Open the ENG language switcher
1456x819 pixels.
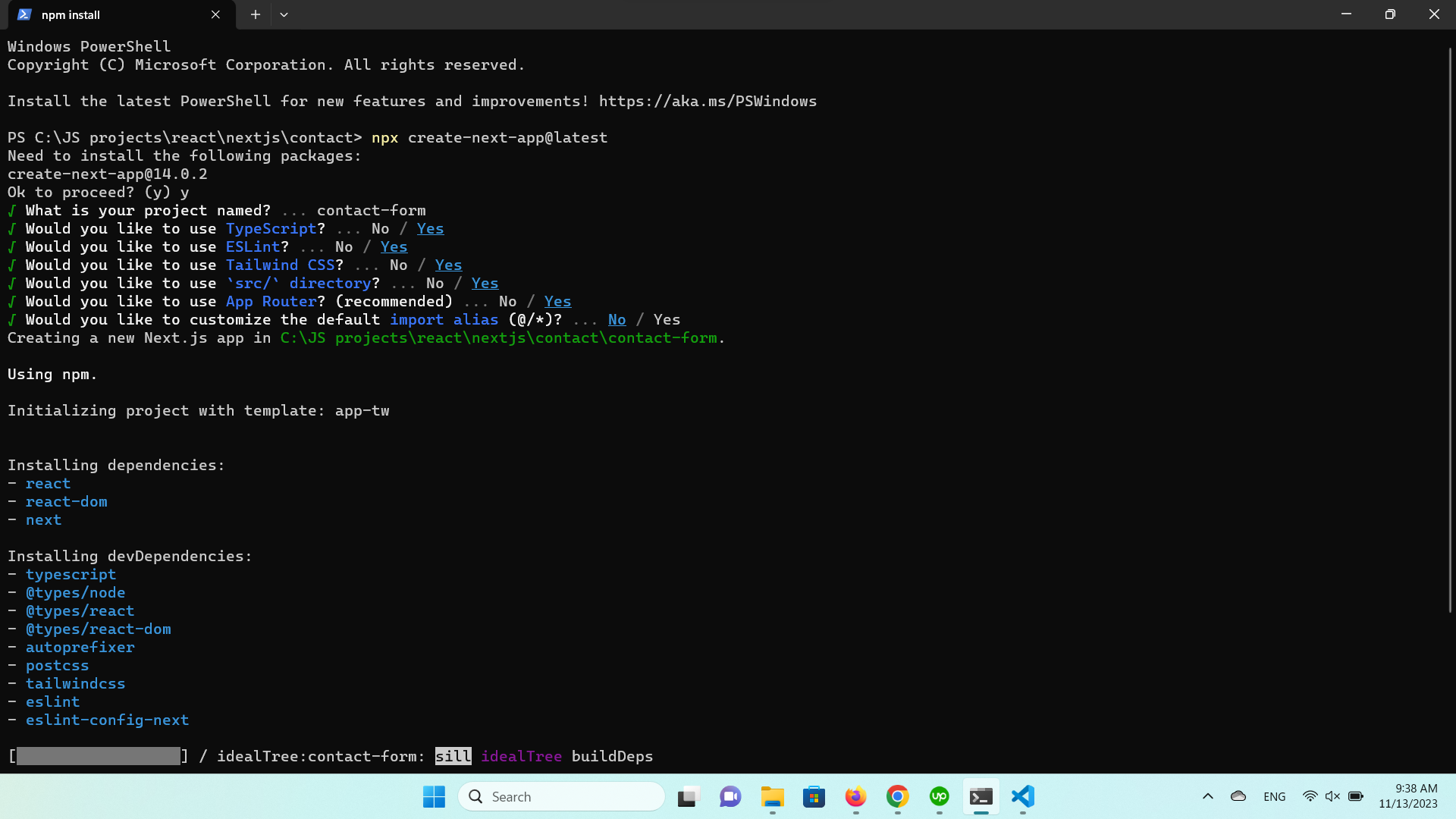click(x=1274, y=796)
